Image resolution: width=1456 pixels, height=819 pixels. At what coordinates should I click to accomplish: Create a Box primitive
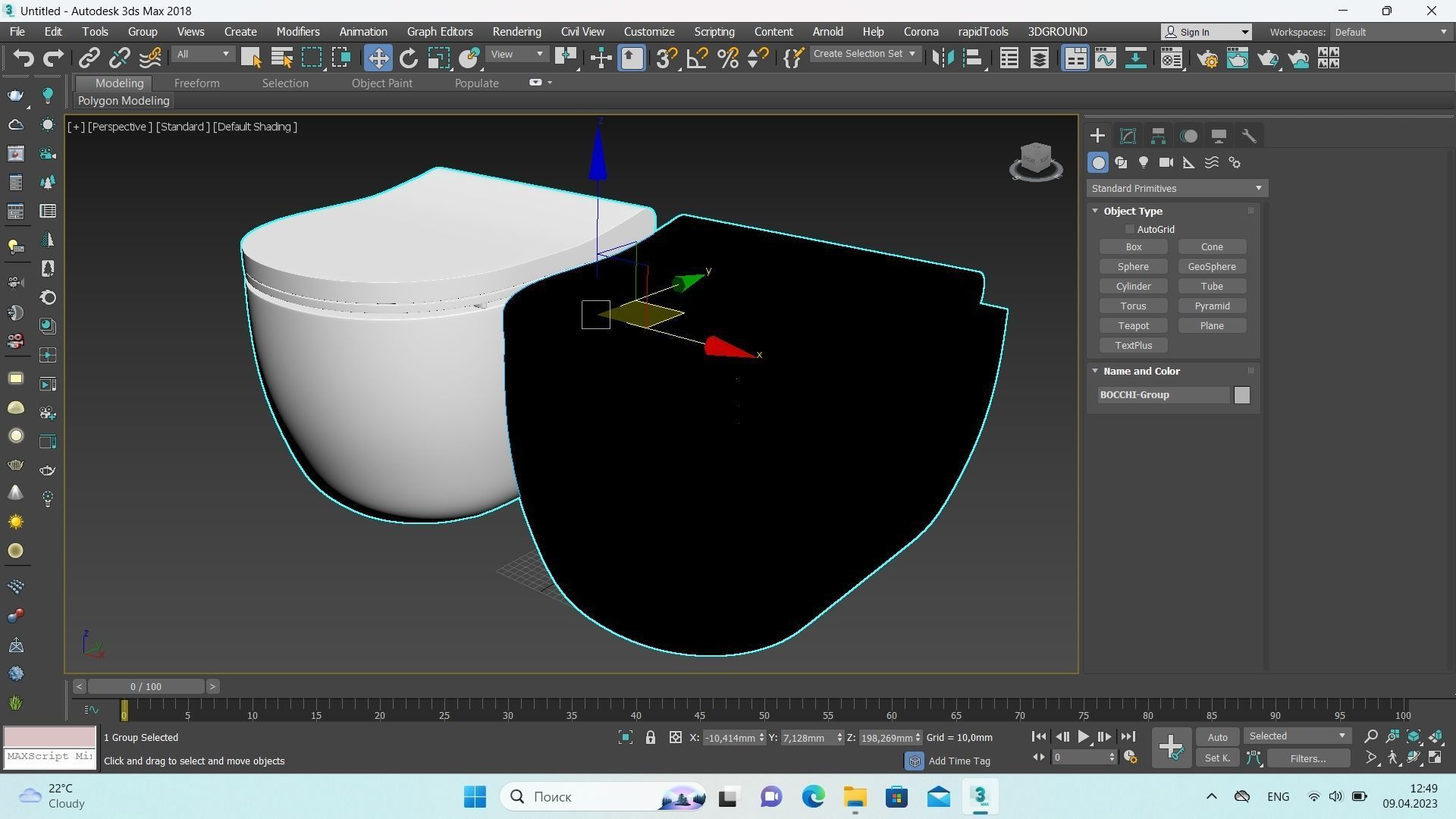click(x=1133, y=247)
